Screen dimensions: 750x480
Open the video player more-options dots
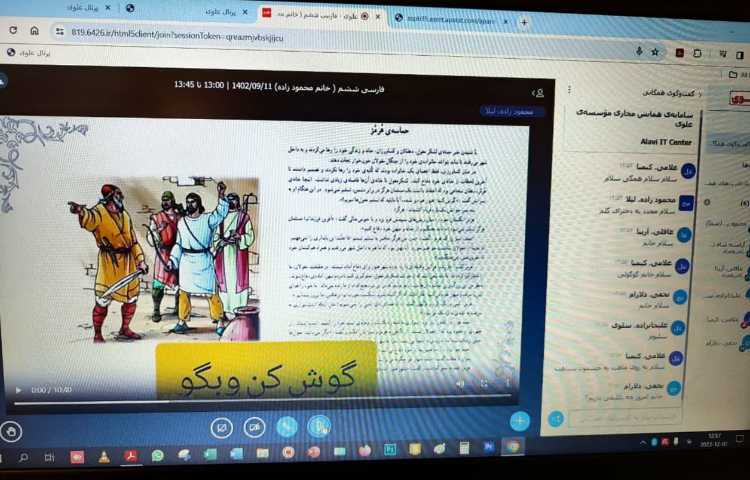pos(507,382)
